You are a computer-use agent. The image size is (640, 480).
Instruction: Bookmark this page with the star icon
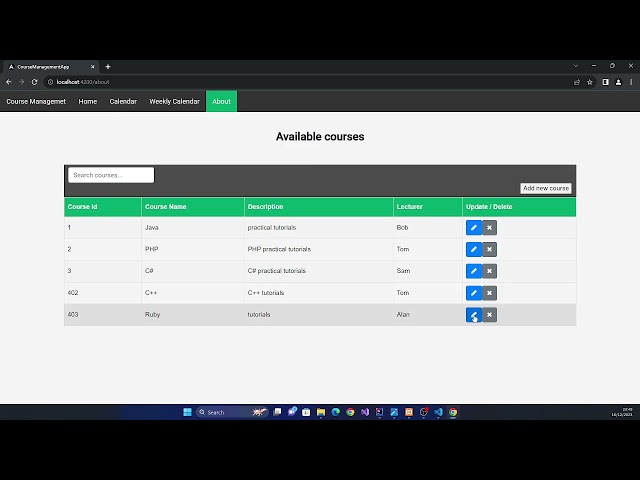[x=589, y=82]
